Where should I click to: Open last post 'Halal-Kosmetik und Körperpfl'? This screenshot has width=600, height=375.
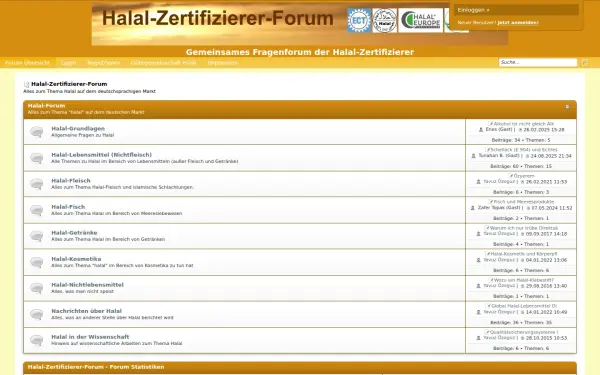(x=523, y=254)
